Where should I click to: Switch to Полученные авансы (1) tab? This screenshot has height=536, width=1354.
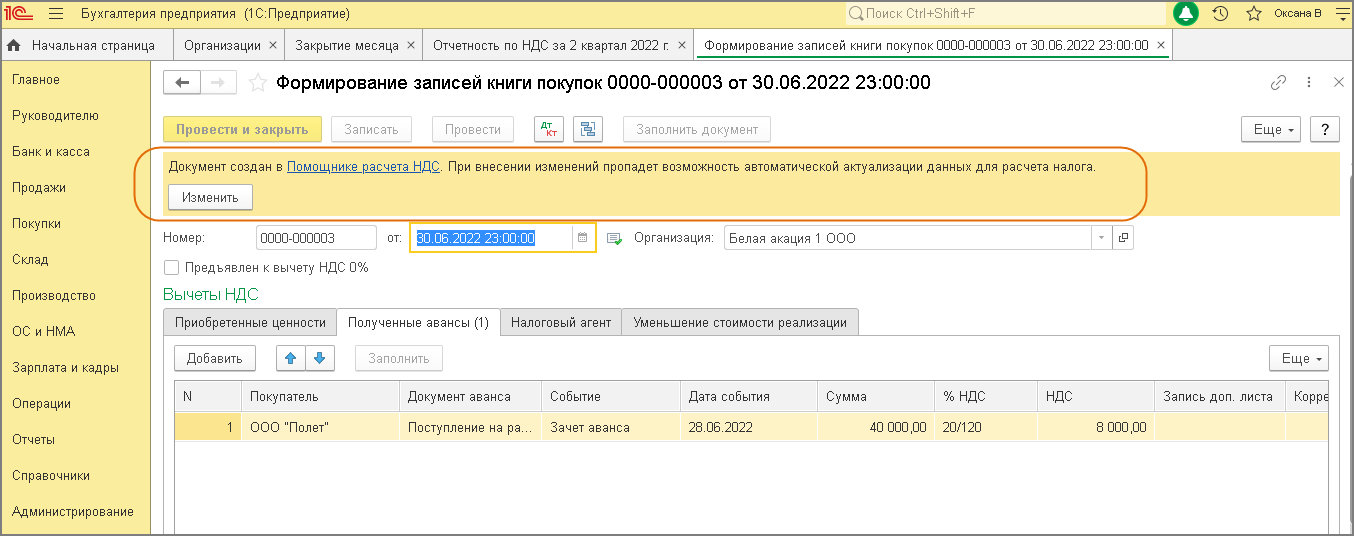(418, 322)
